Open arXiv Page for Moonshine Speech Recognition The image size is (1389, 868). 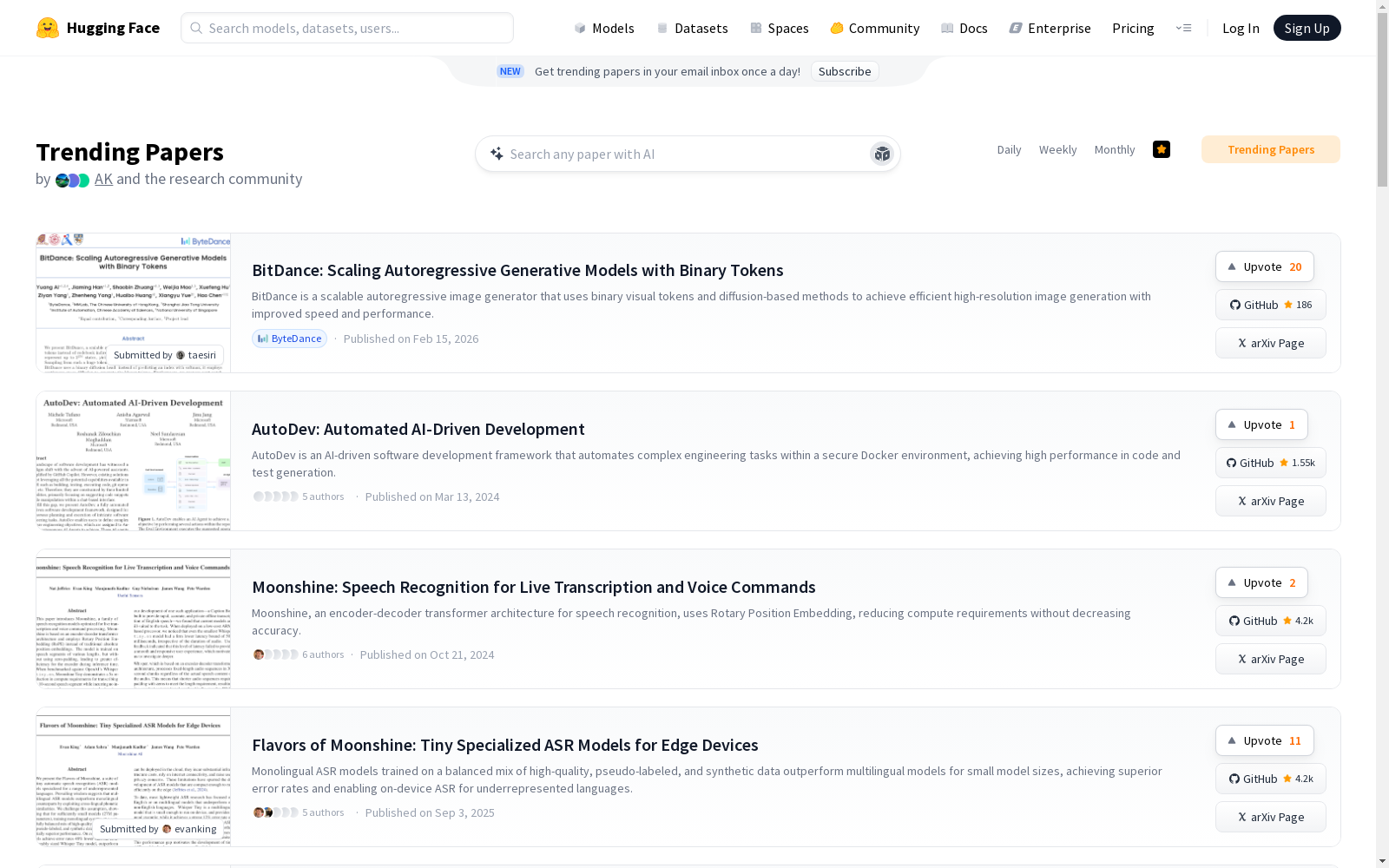tap(1271, 659)
